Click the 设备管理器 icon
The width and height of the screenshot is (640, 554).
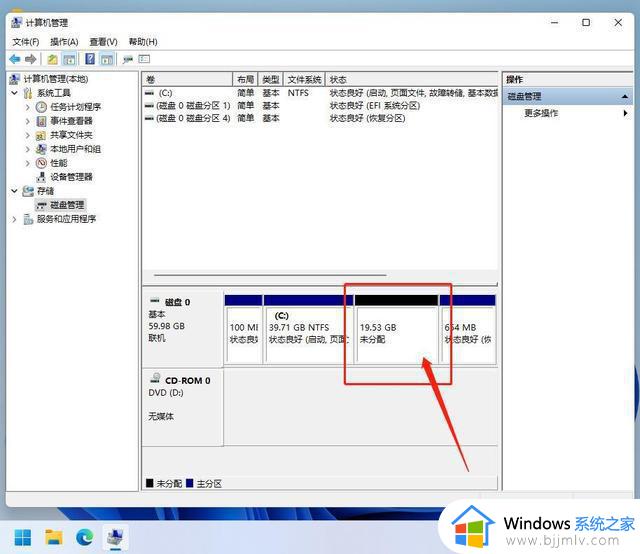coord(41,177)
